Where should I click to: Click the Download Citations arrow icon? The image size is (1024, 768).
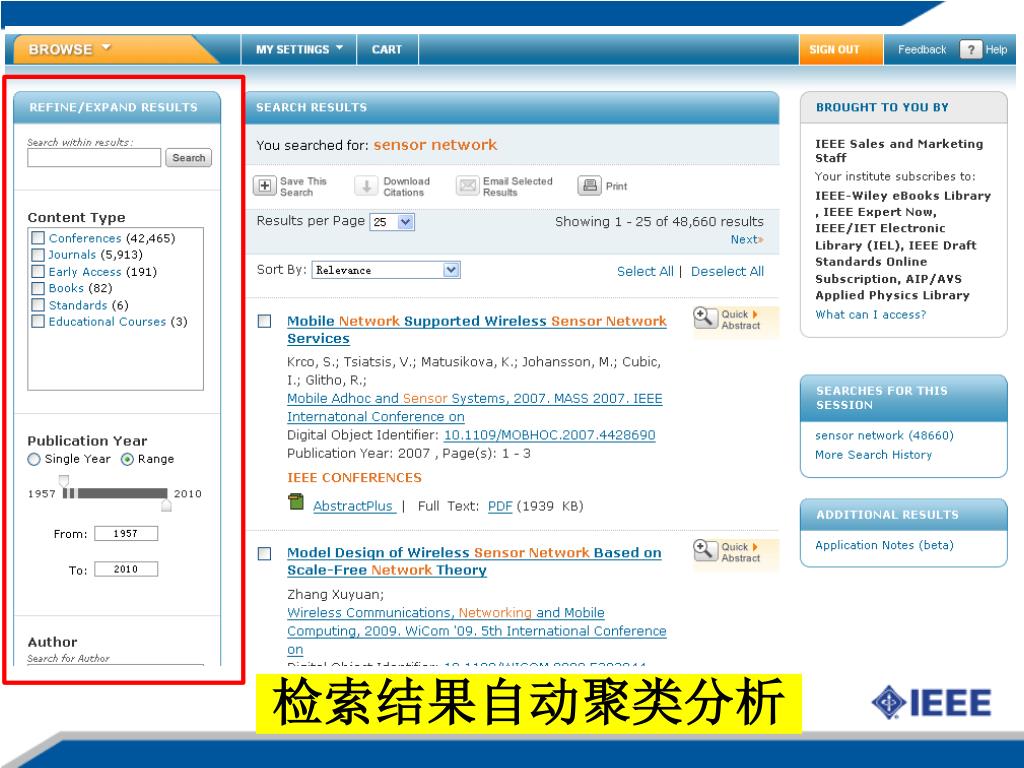point(366,186)
